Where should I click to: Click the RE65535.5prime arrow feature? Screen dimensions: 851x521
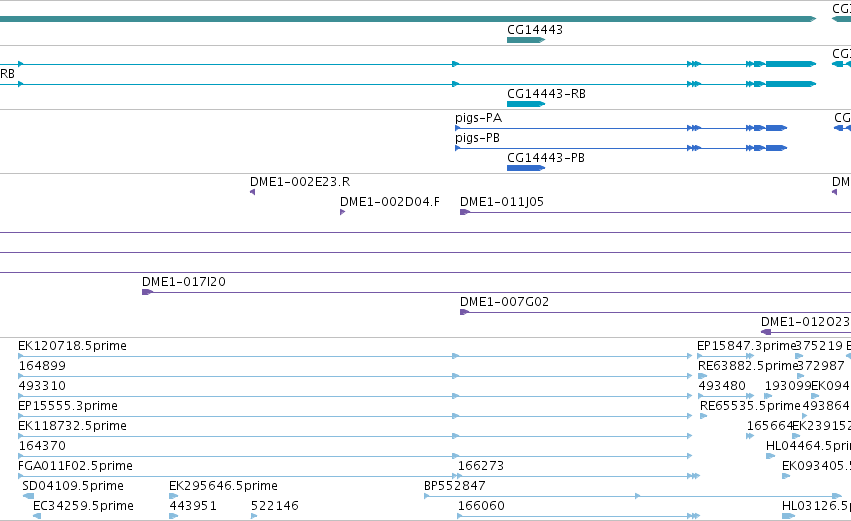[x=704, y=416]
